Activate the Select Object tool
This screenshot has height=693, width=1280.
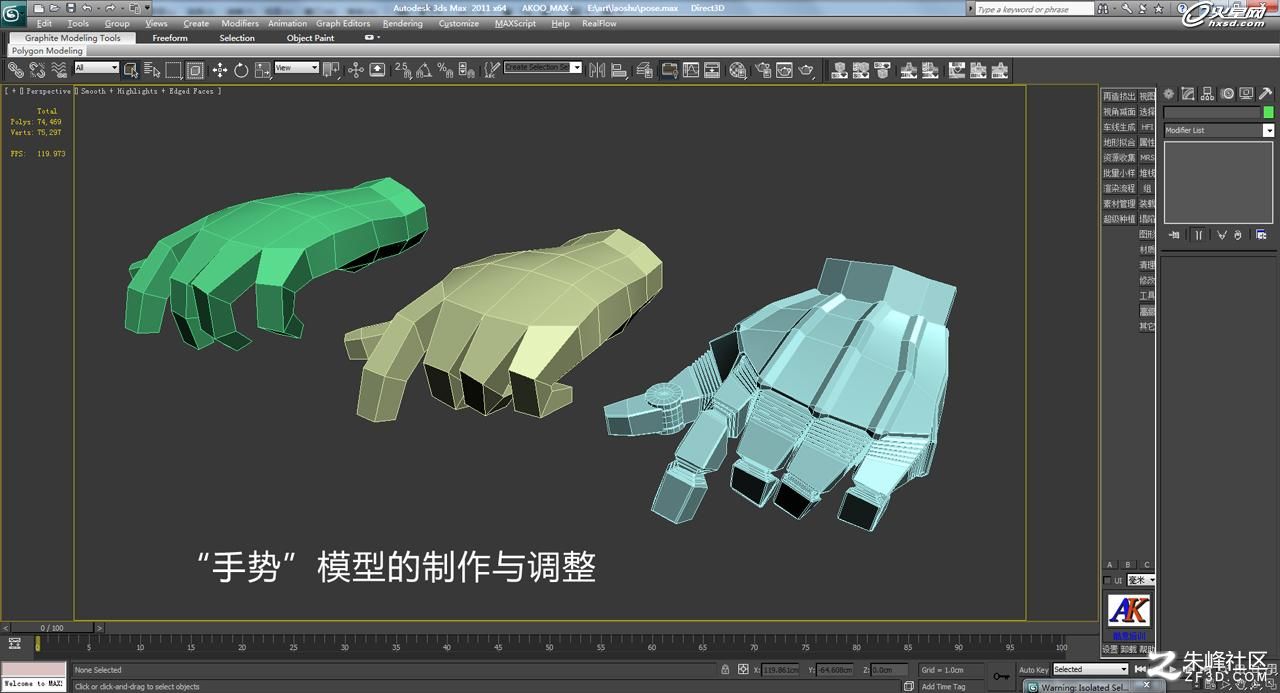point(130,69)
